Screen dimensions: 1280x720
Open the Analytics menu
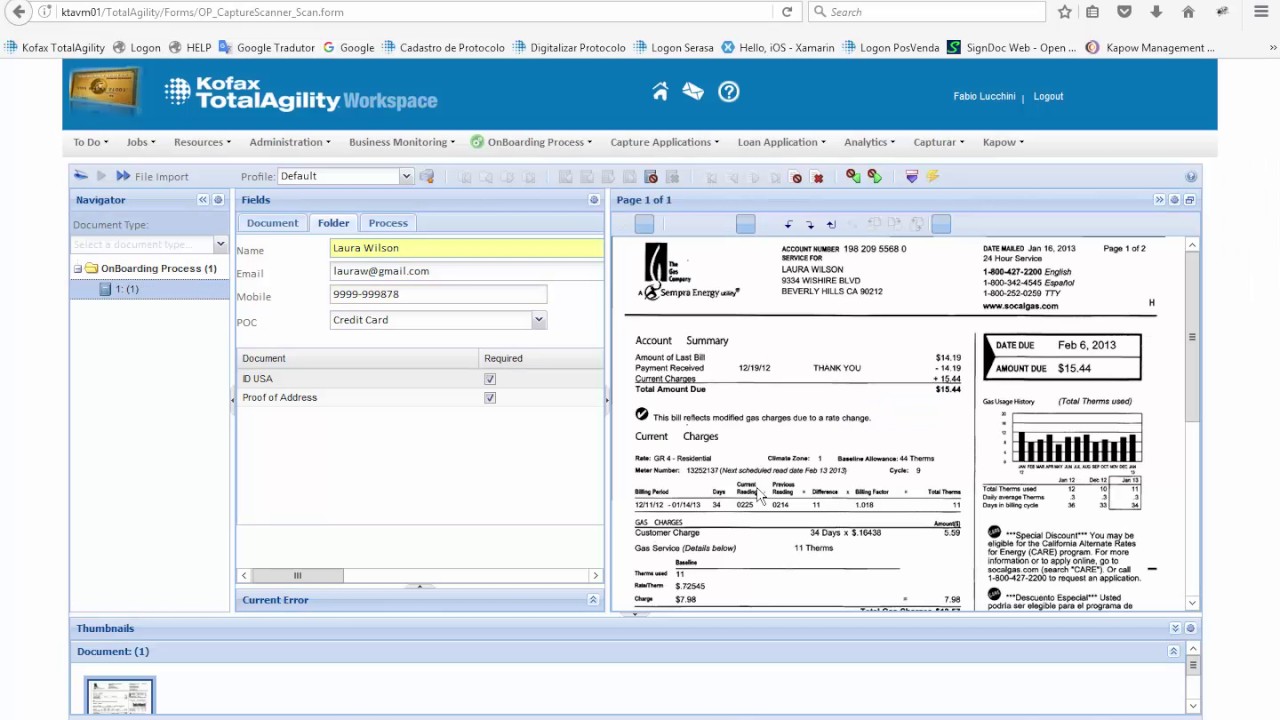869,142
